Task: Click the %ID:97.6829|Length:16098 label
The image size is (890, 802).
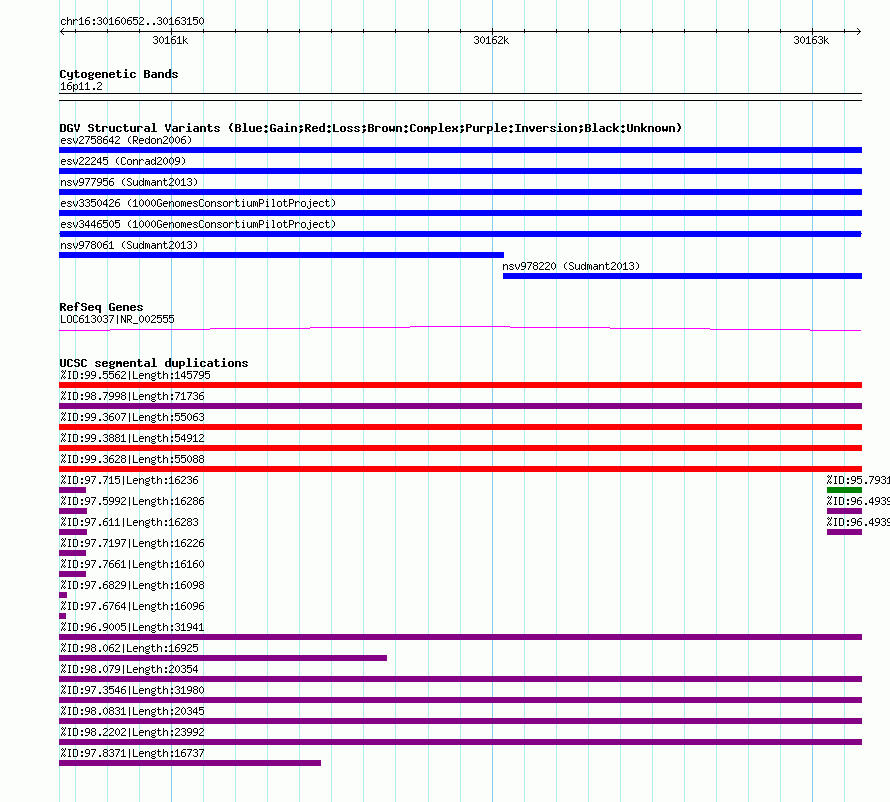Action: pyautogui.click(x=132, y=585)
